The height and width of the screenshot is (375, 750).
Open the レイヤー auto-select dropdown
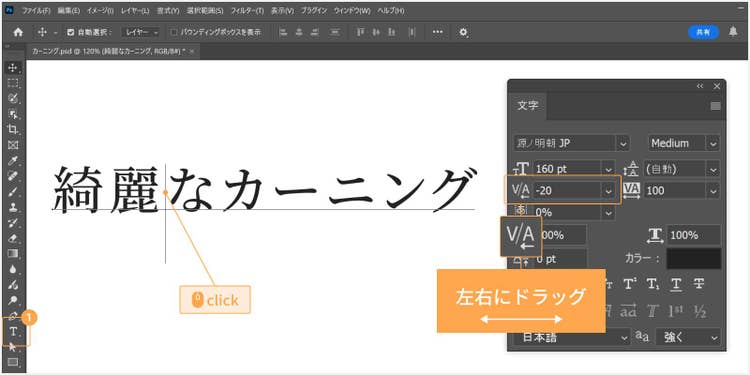pos(142,33)
